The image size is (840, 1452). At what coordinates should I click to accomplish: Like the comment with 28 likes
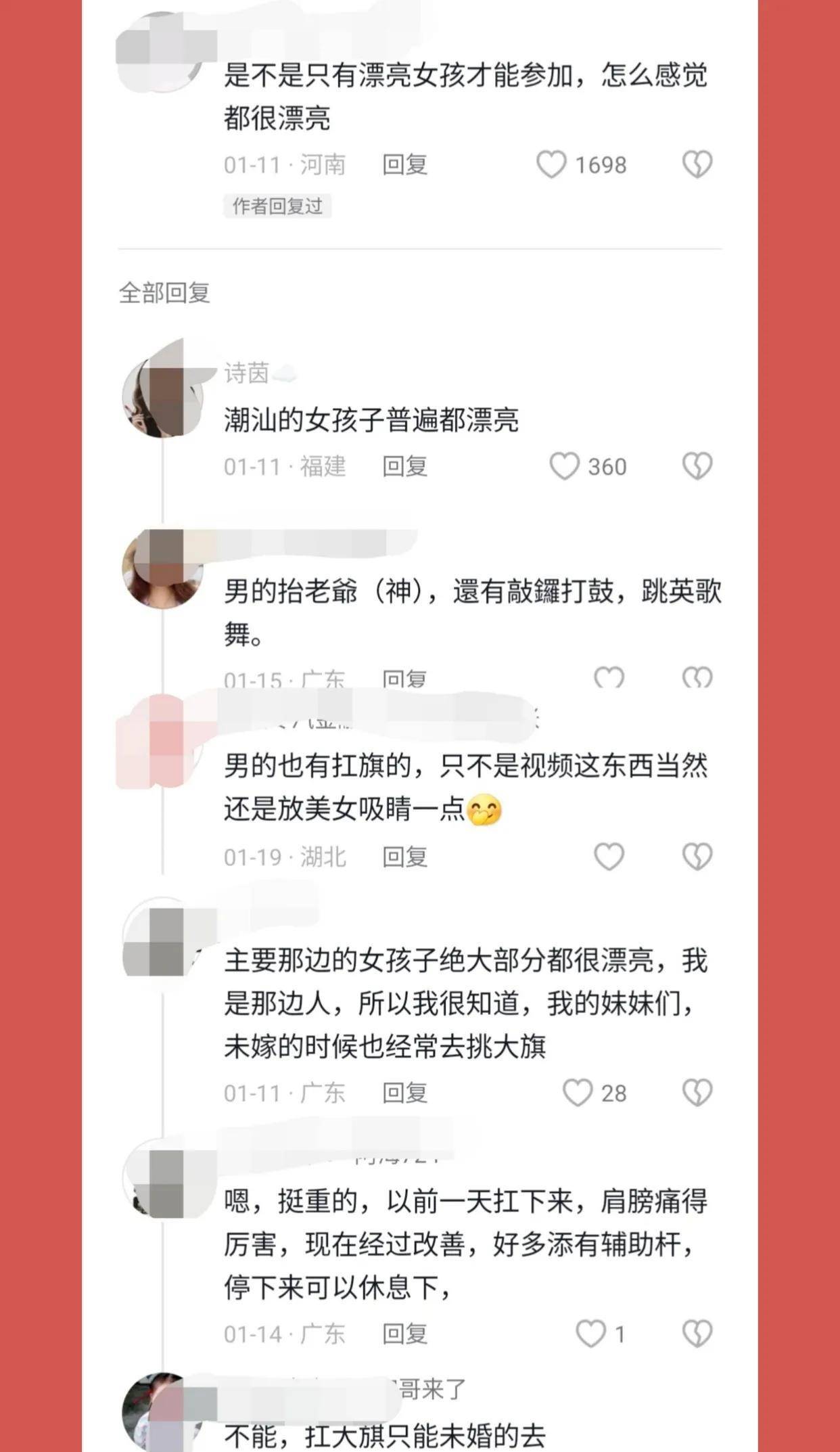pyautogui.click(x=578, y=1093)
